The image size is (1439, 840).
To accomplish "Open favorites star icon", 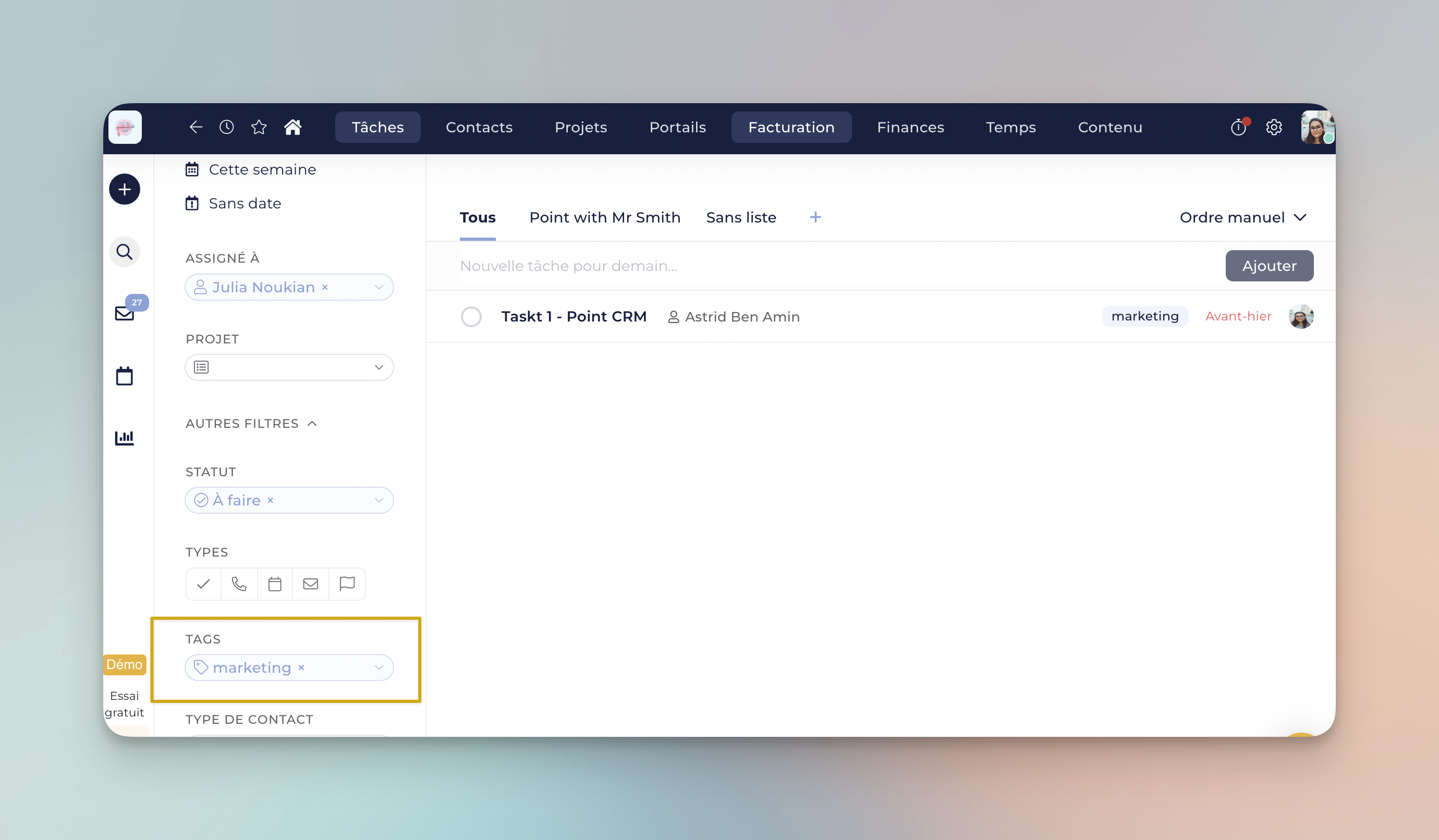I will point(259,127).
